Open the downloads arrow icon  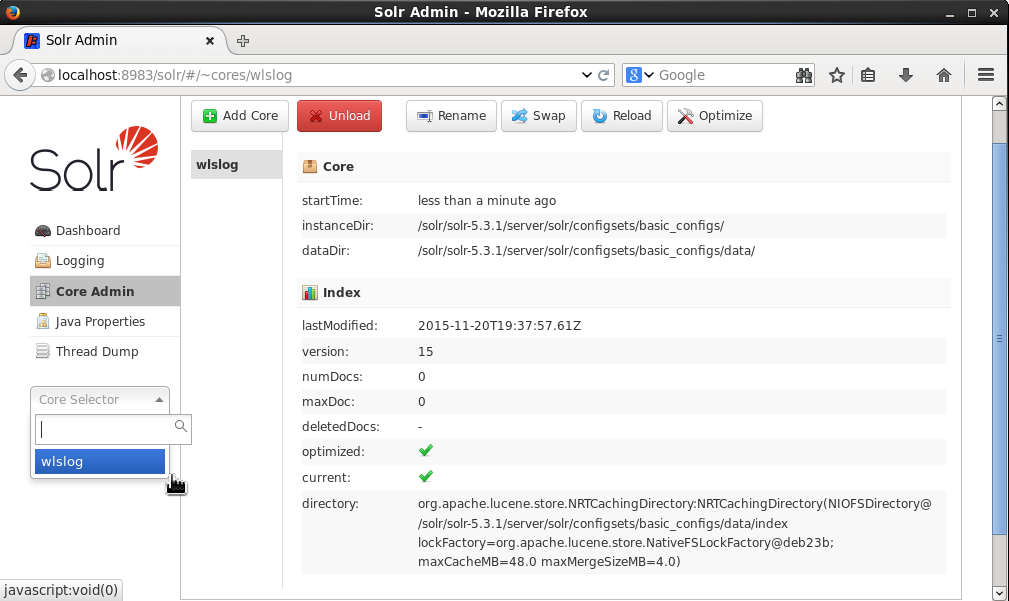click(906, 75)
